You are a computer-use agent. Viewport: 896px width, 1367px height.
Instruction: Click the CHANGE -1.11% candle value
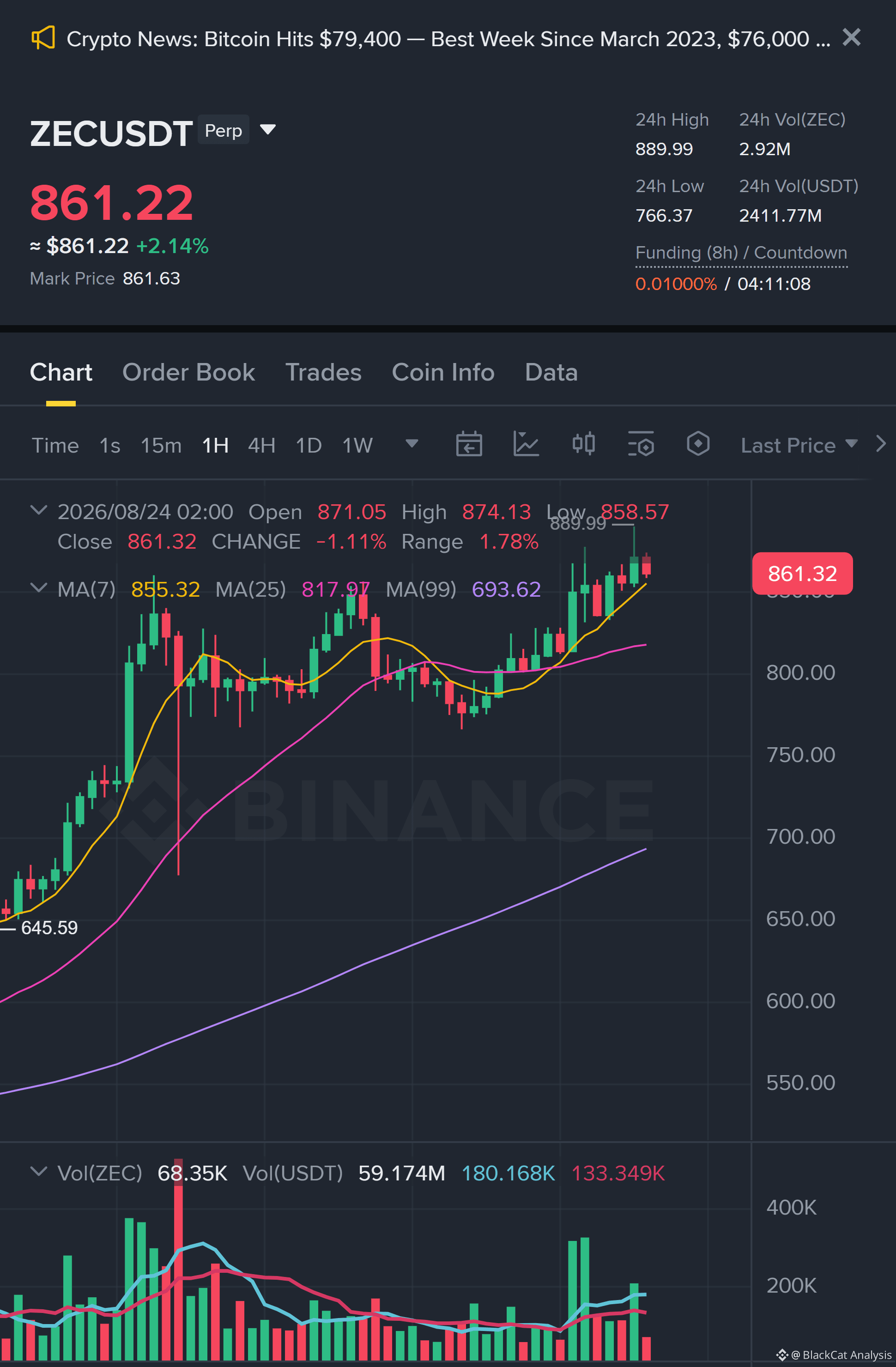coord(351,542)
